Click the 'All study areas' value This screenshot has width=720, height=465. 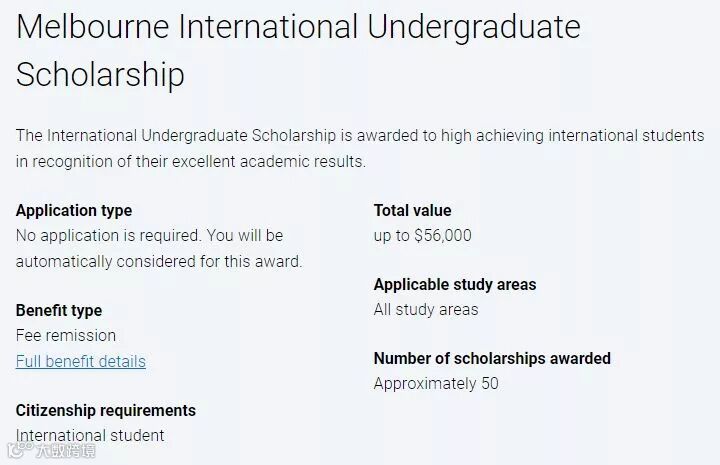tap(426, 309)
